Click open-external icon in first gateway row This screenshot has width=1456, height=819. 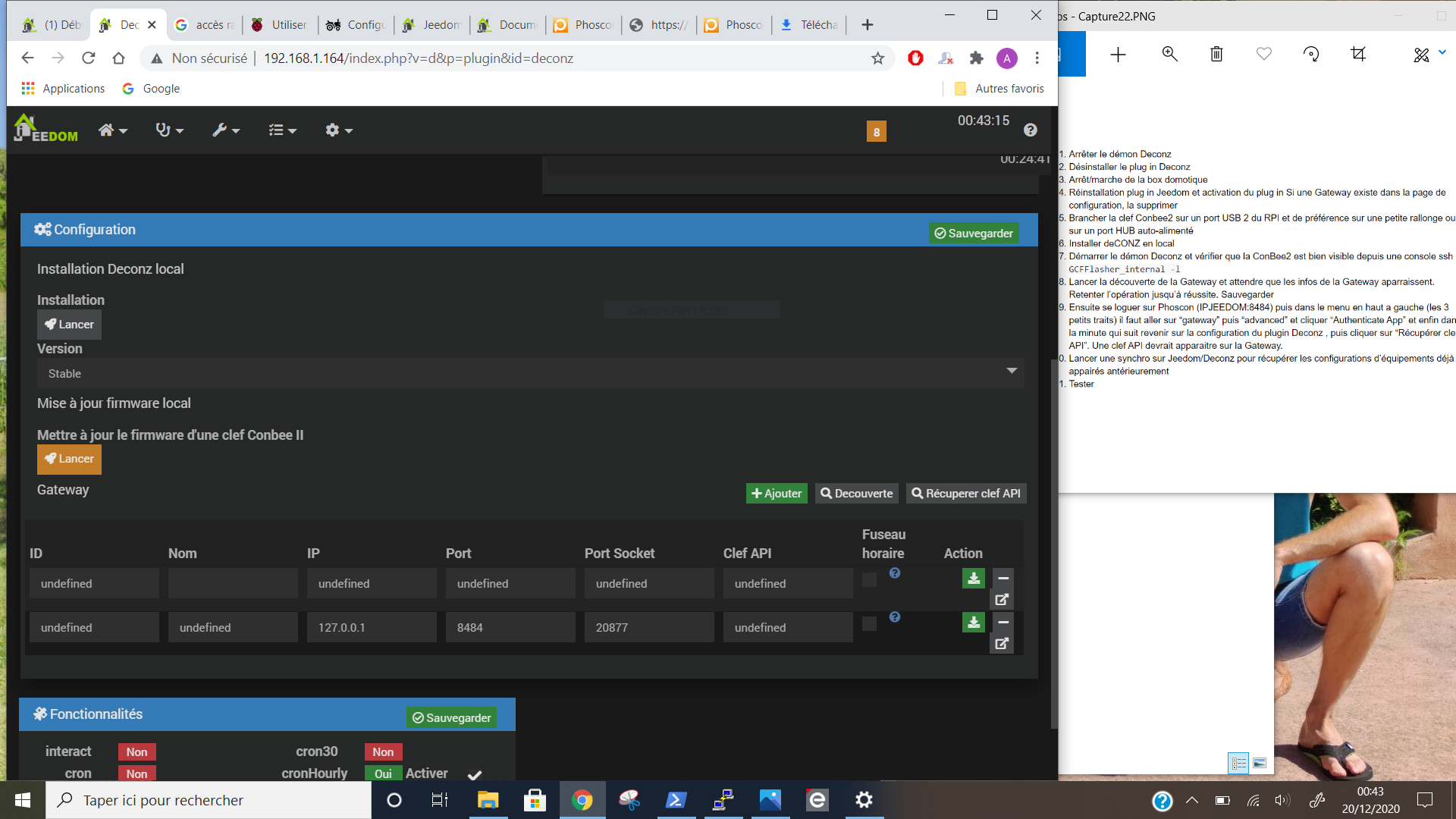click(x=1002, y=600)
